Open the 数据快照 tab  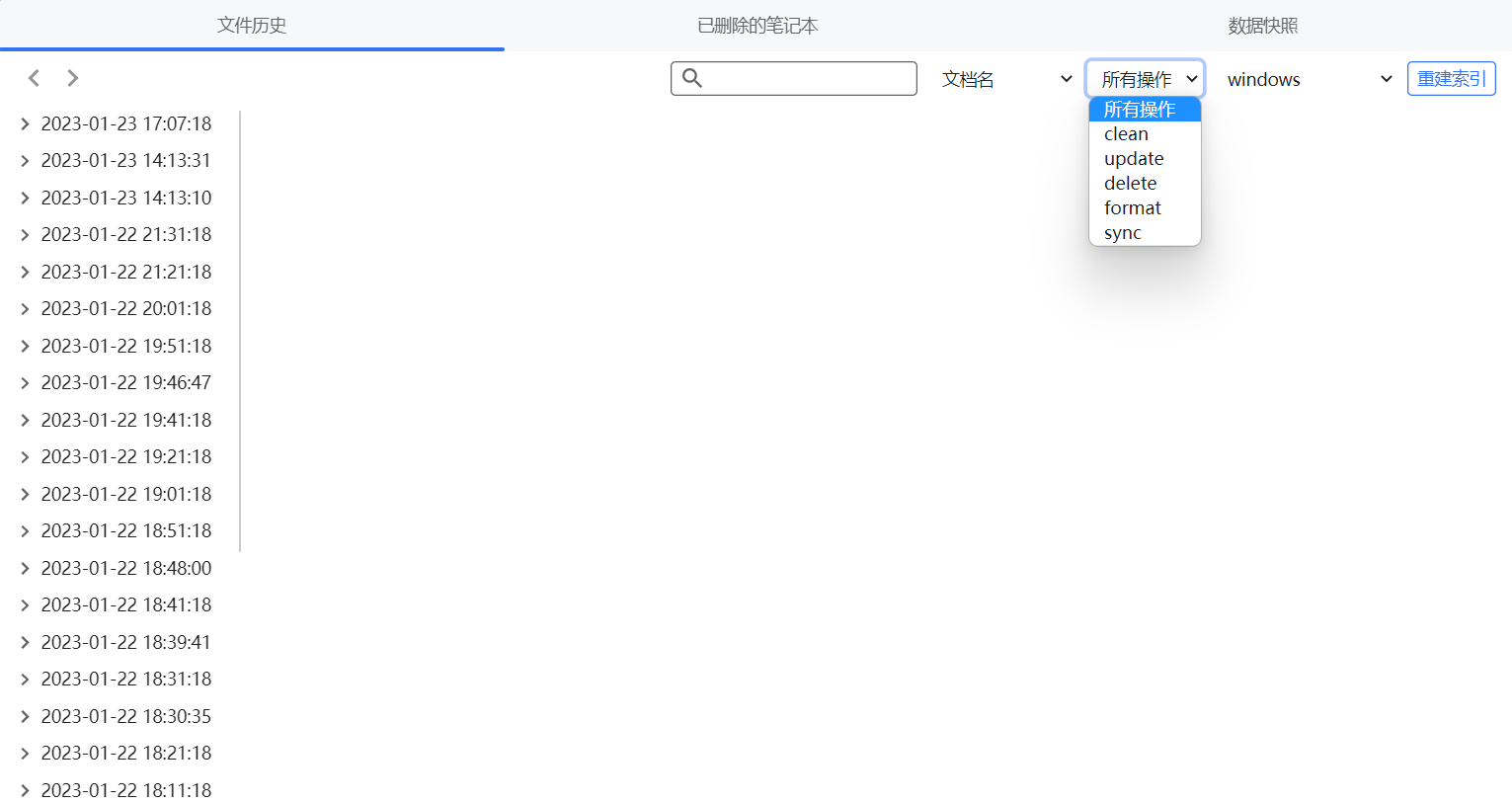(x=1263, y=26)
